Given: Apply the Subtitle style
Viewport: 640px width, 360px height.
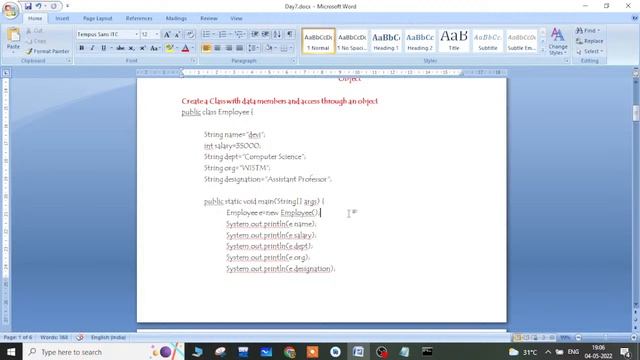Looking at the screenshot, I should 487,41.
